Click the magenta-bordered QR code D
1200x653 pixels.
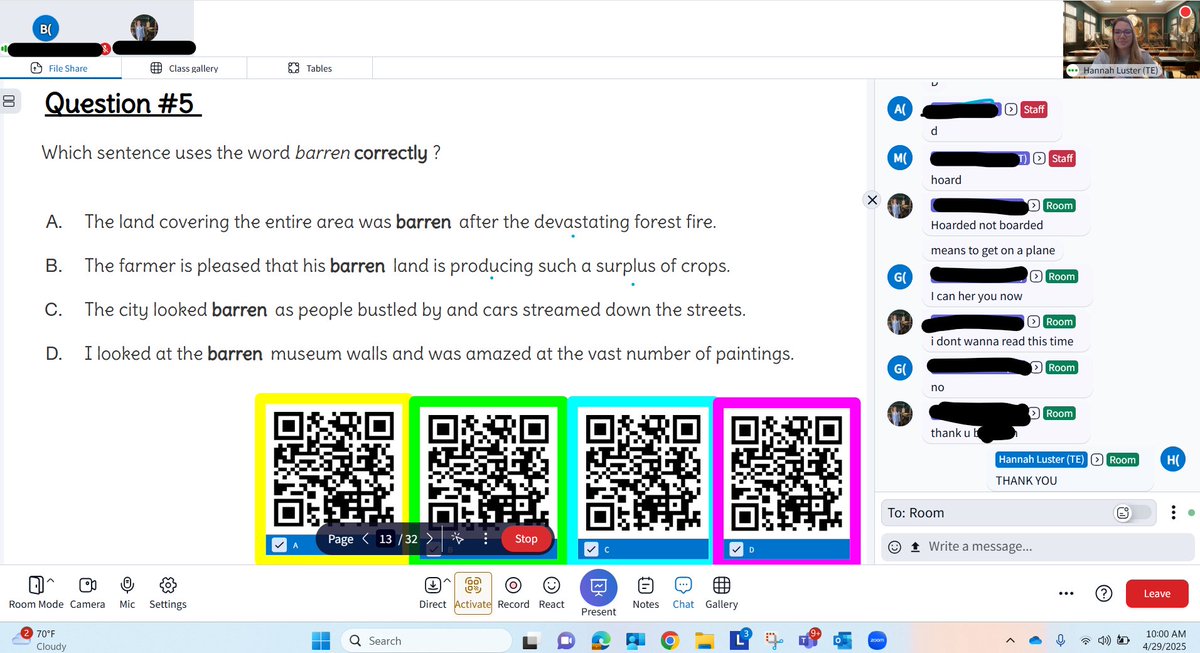pos(787,472)
